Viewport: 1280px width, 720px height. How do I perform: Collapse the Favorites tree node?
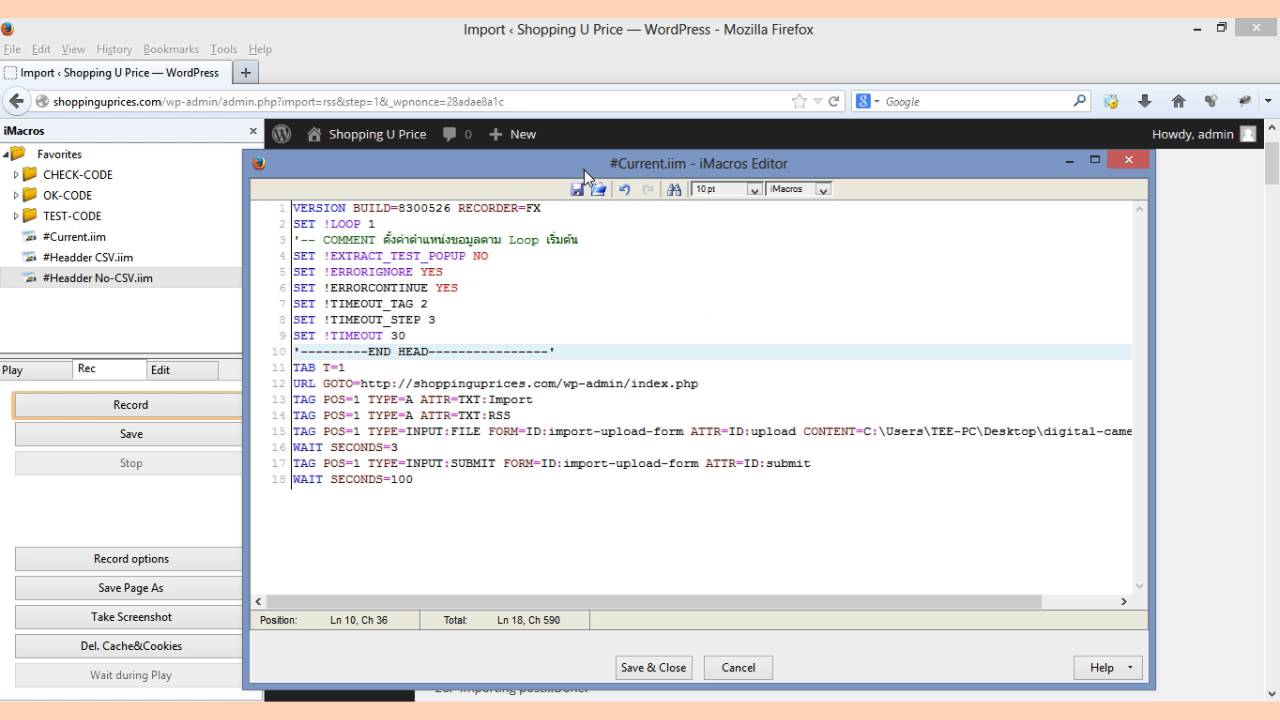coord(6,154)
